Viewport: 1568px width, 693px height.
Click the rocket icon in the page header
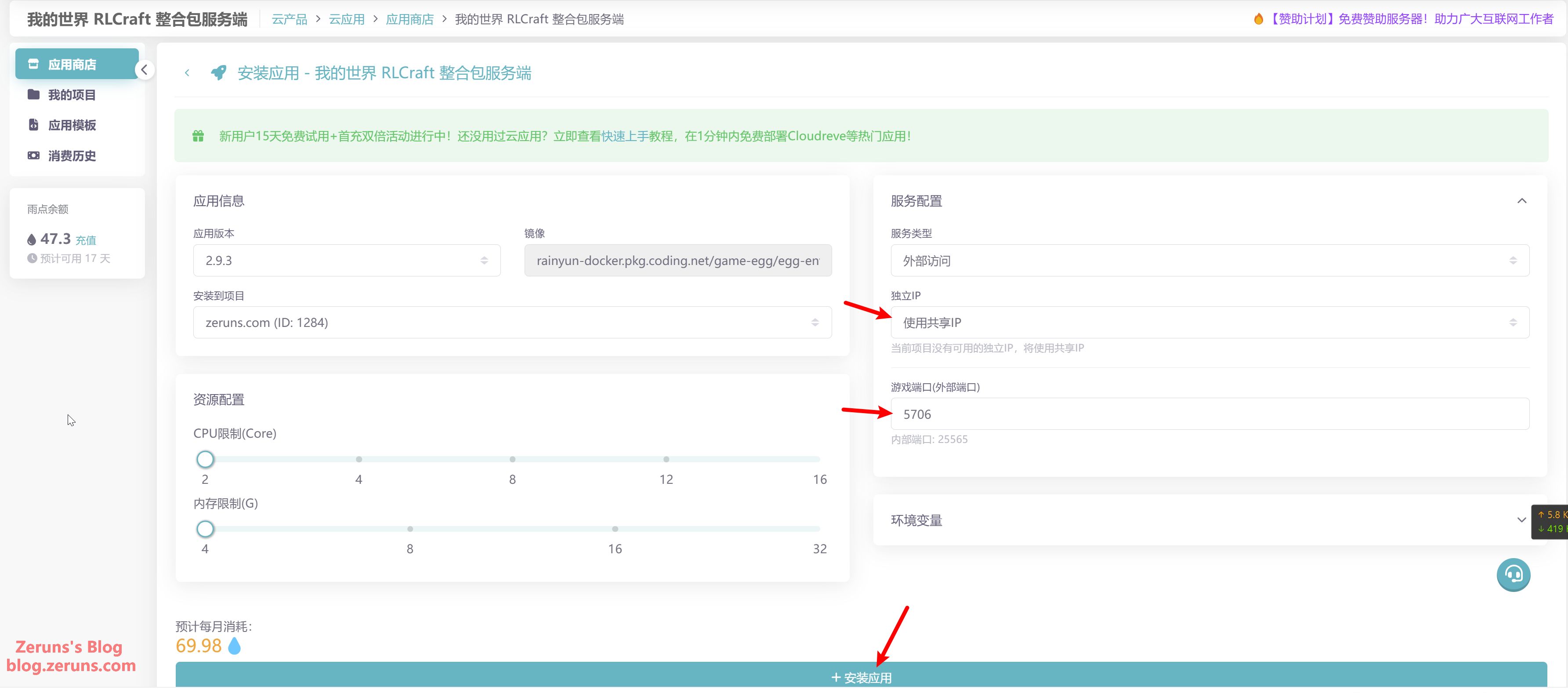click(218, 73)
